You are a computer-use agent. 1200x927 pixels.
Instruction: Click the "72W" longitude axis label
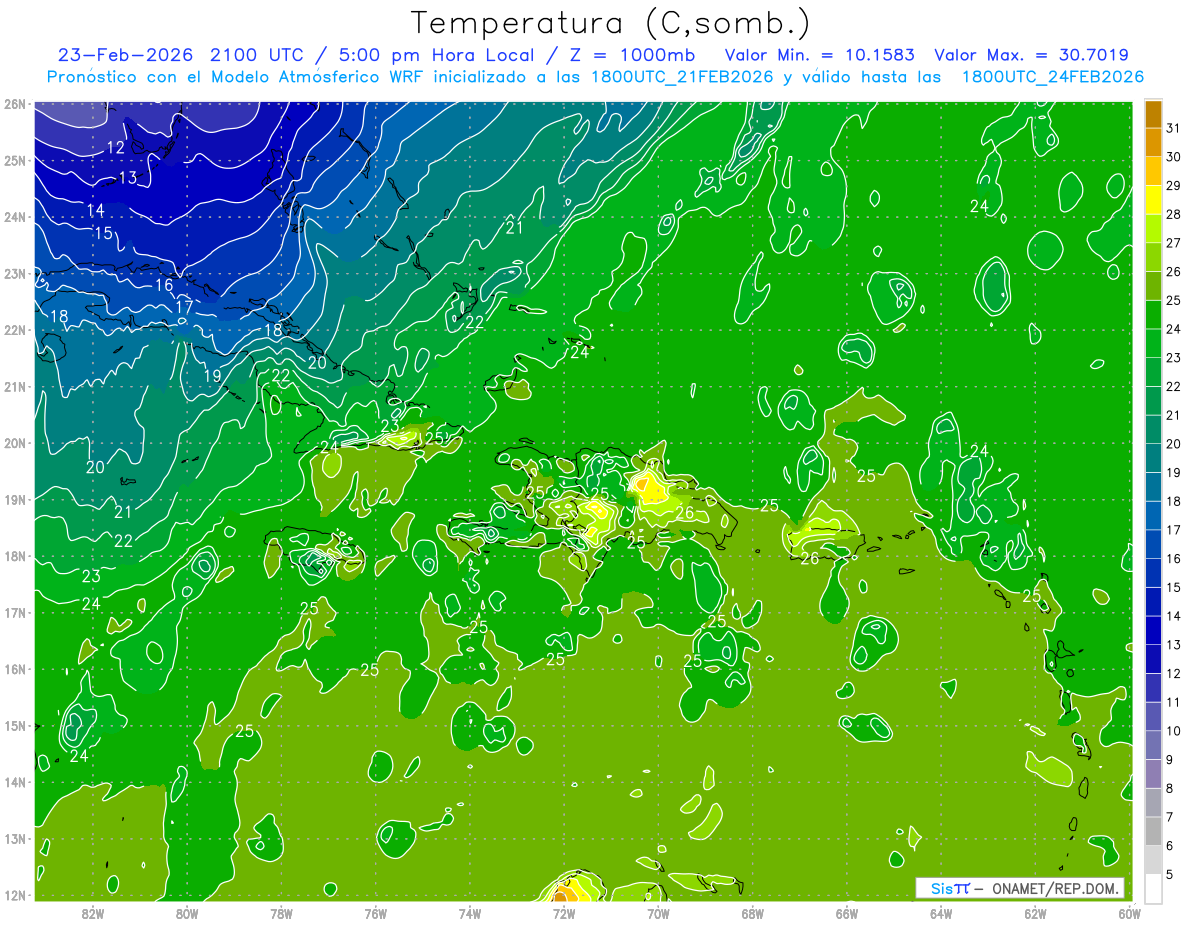563,913
